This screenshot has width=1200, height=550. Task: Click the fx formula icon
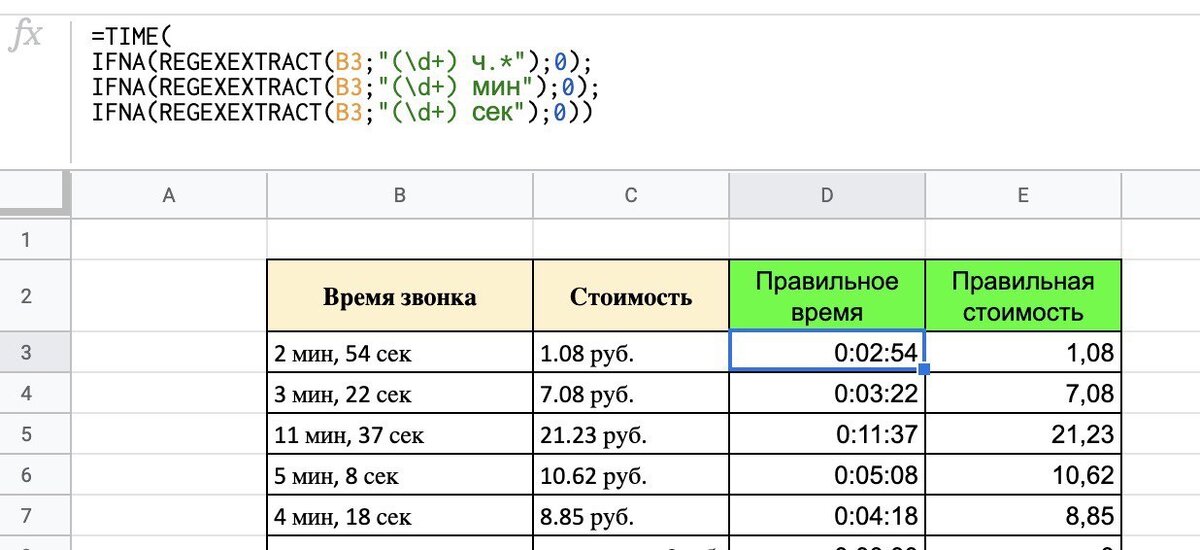tap(25, 36)
